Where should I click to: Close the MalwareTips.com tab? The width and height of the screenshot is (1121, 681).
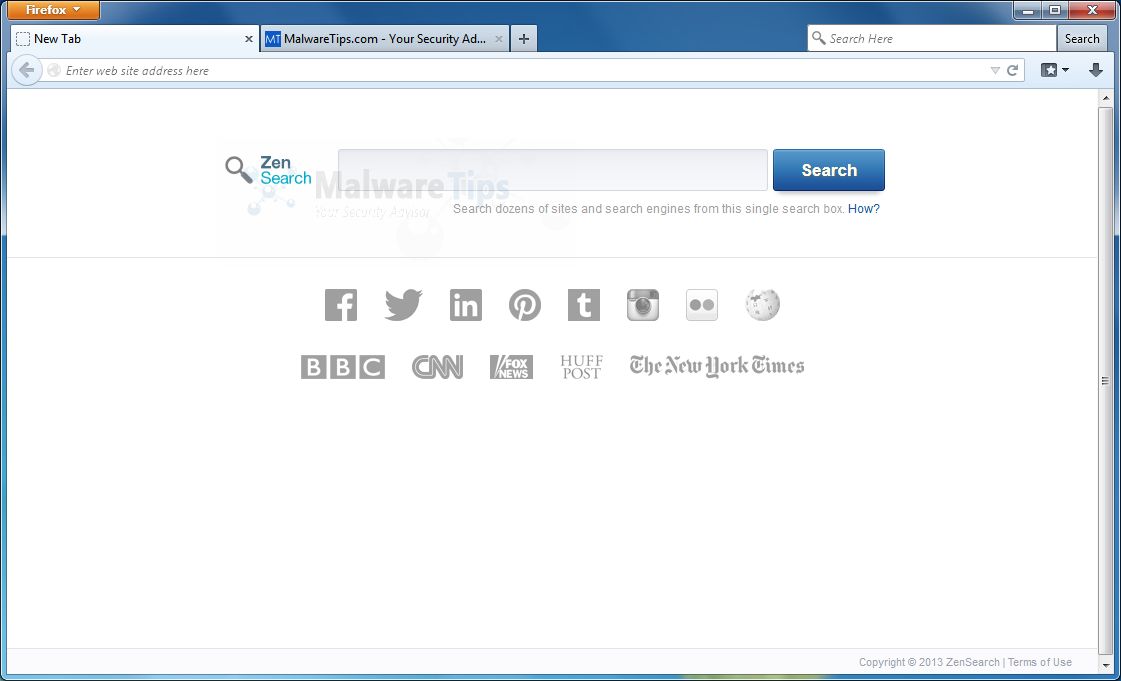coord(499,39)
